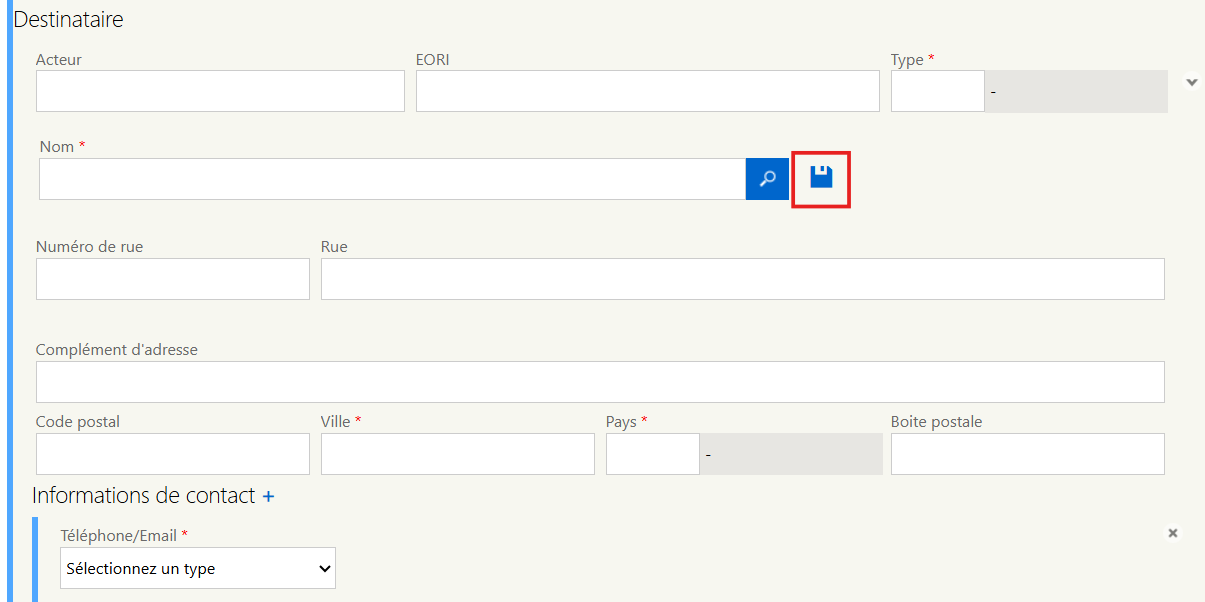
Task: Click into the Nom text field
Action: [x=392, y=179]
